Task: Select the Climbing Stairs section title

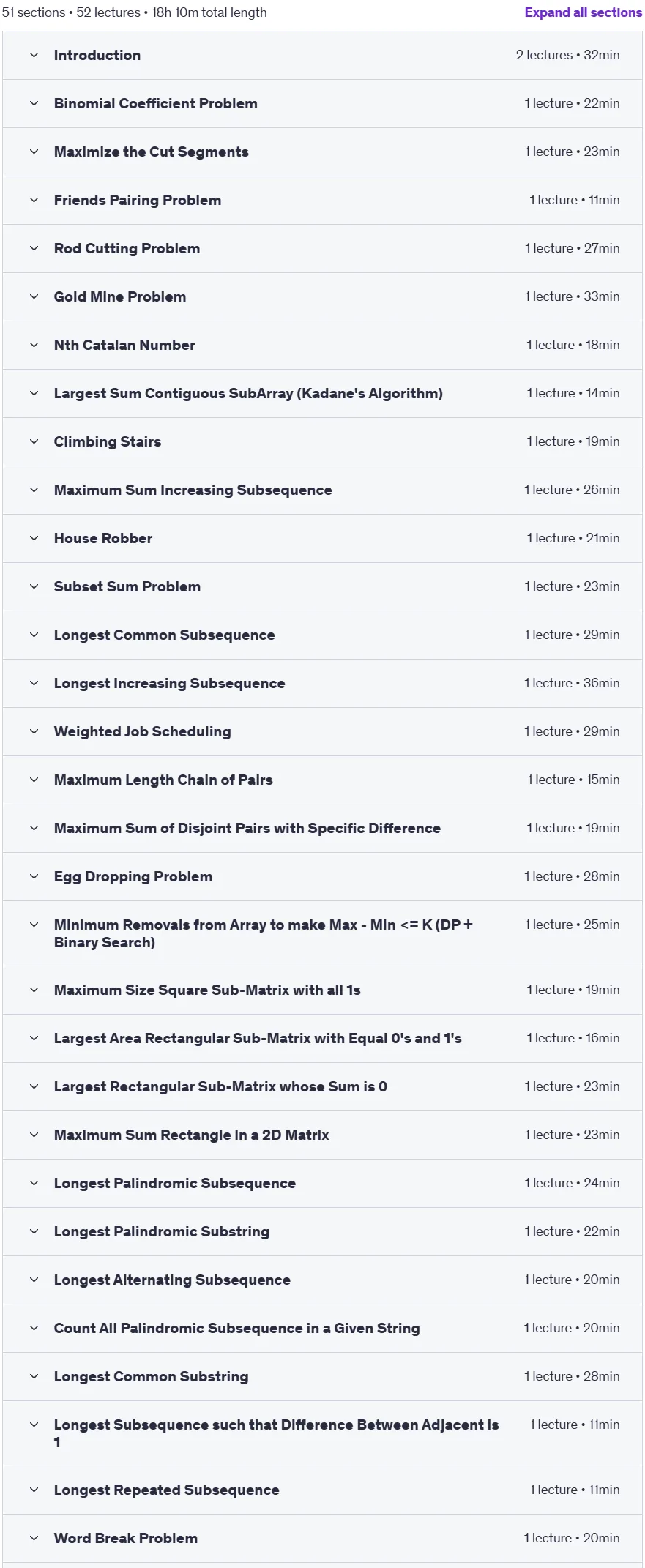Action: pos(108,441)
